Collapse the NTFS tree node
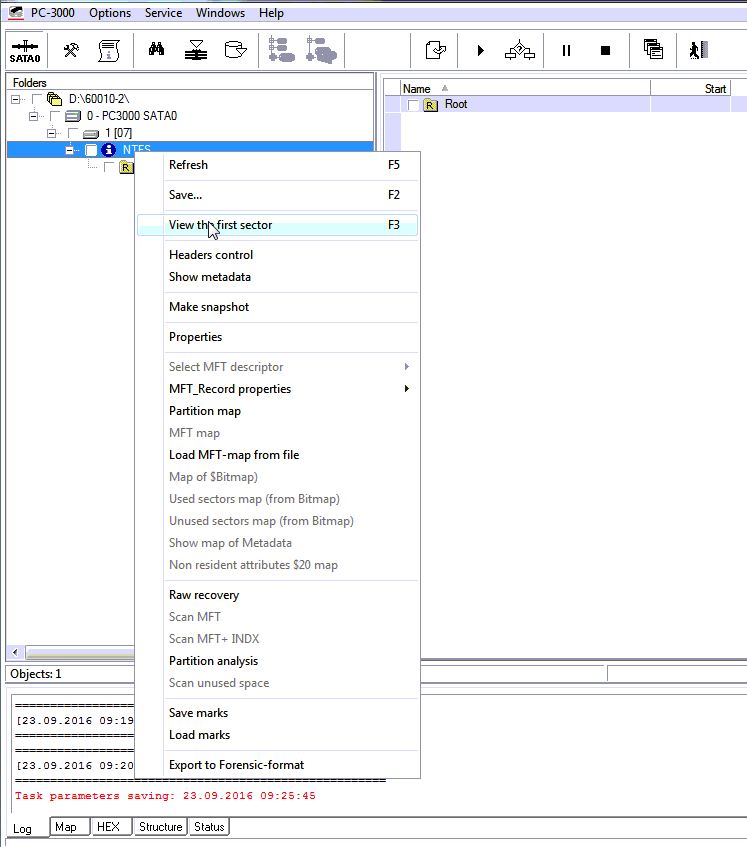The height and width of the screenshot is (847, 747). pyautogui.click(x=70, y=150)
